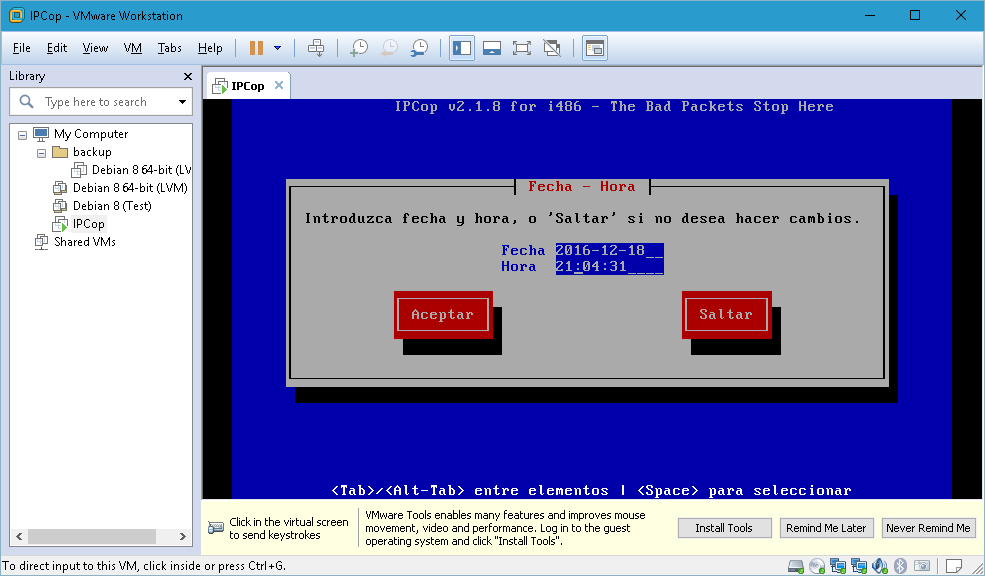Select Debian 8 (Test) in the Library
985x576 pixels.
(x=104, y=205)
